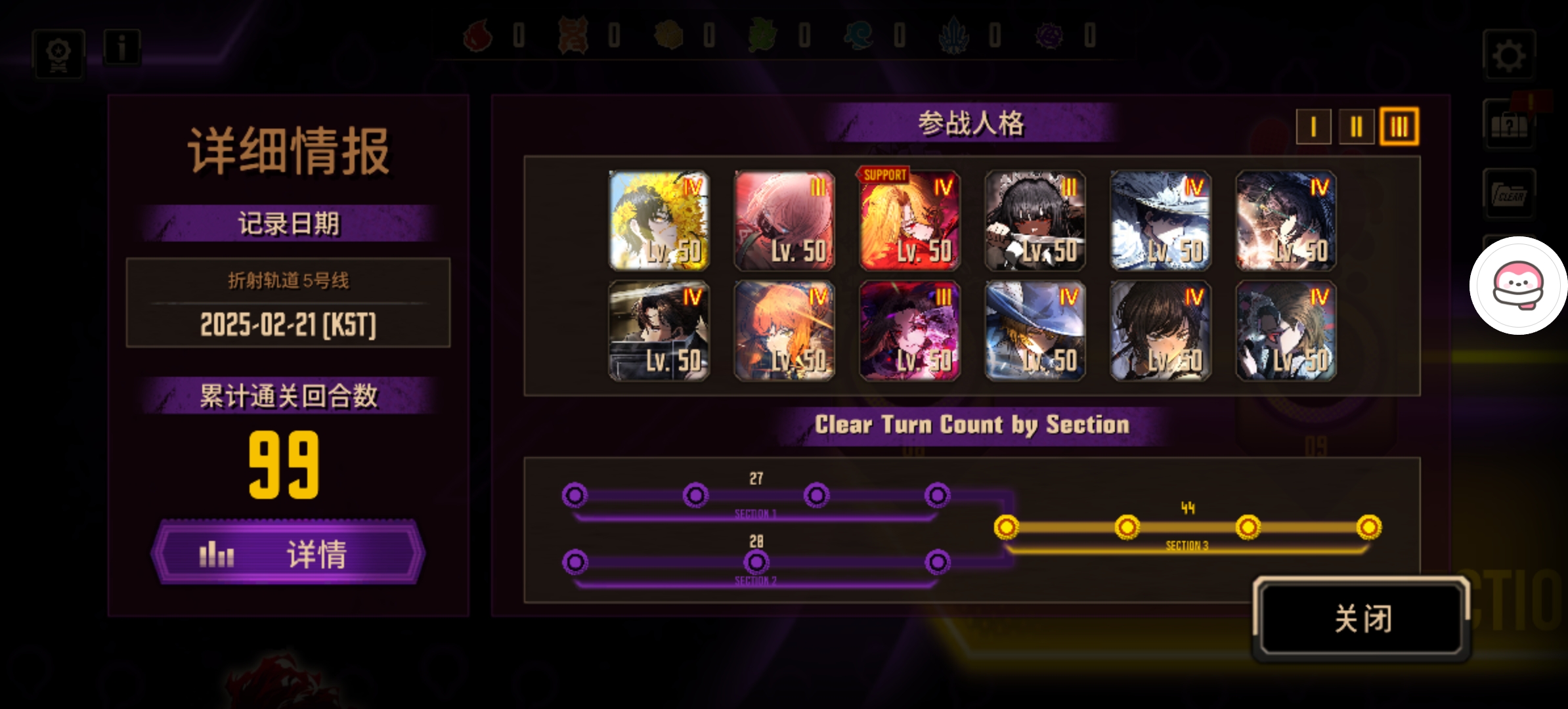This screenshot has height=709, width=1568.
Task: Click the last golden Section 3 node
Action: click(x=1369, y=526)
